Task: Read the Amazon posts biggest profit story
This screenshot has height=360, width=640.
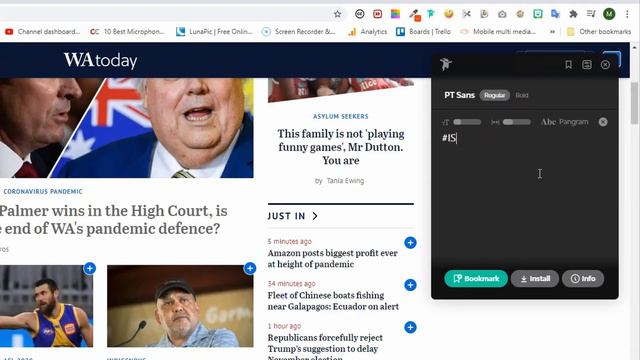Action: [x=332, y=258]
